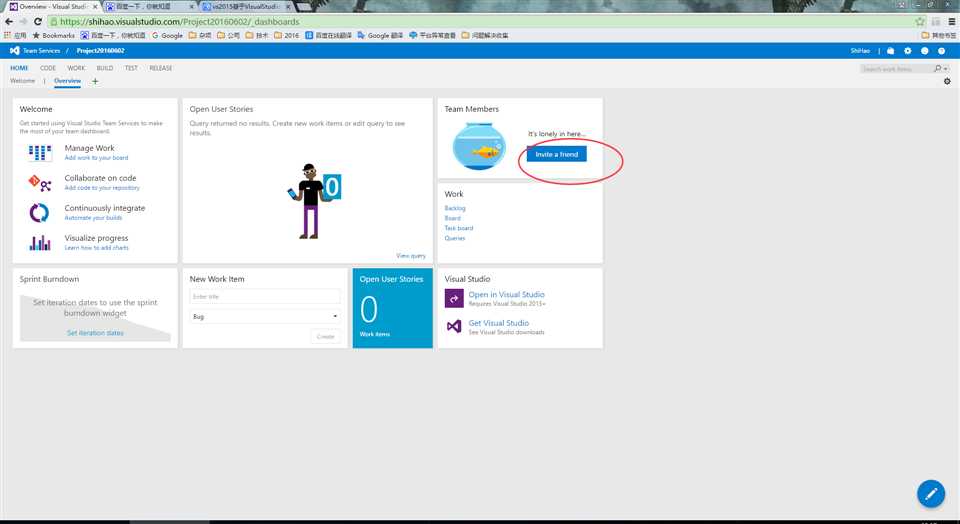This screenshot has width=960, height=524.
Task: Click the blue Open User Stories tile
Action: [392, 308]
